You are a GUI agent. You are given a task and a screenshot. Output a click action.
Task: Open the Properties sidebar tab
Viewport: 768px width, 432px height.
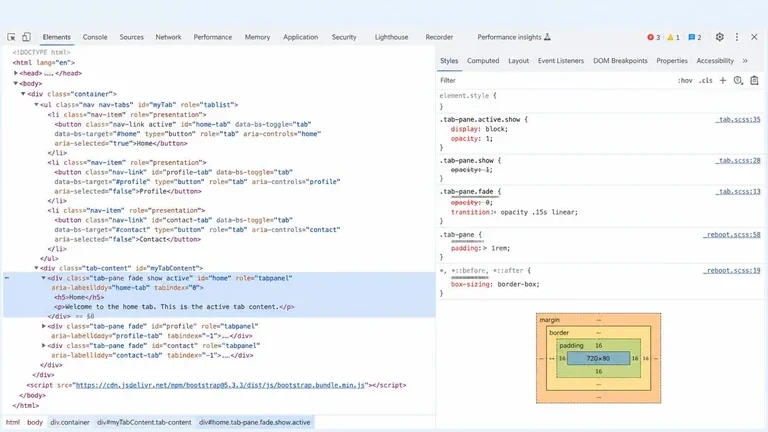coord(672,61)
